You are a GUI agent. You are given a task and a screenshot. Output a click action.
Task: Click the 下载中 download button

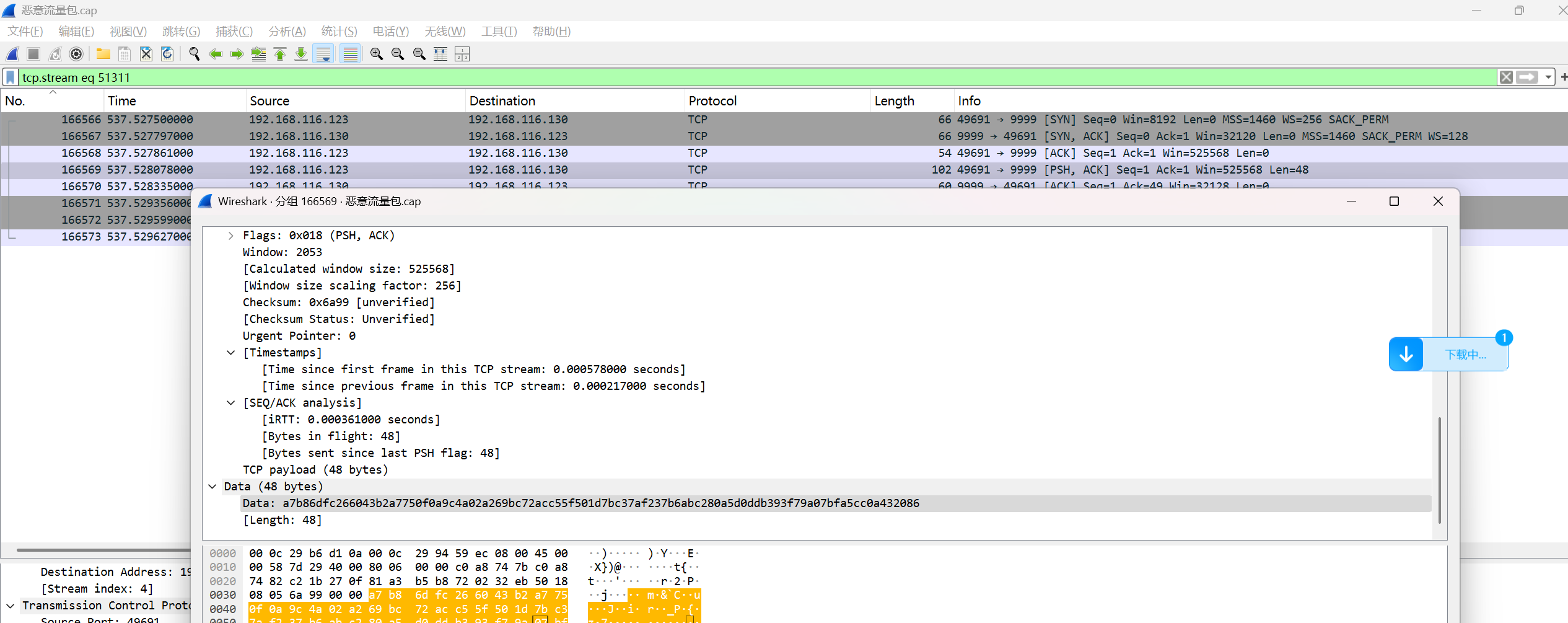(1448, 355)
